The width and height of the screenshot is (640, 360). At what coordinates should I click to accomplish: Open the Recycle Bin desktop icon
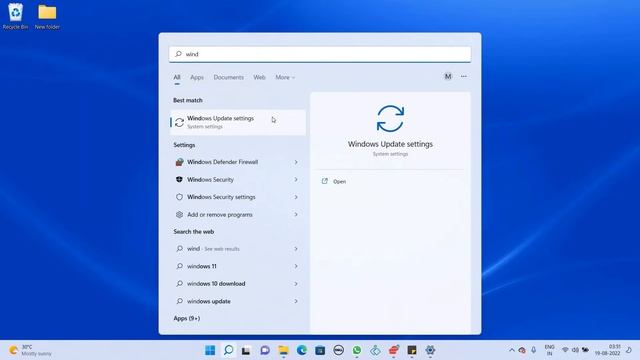(16, 16)
